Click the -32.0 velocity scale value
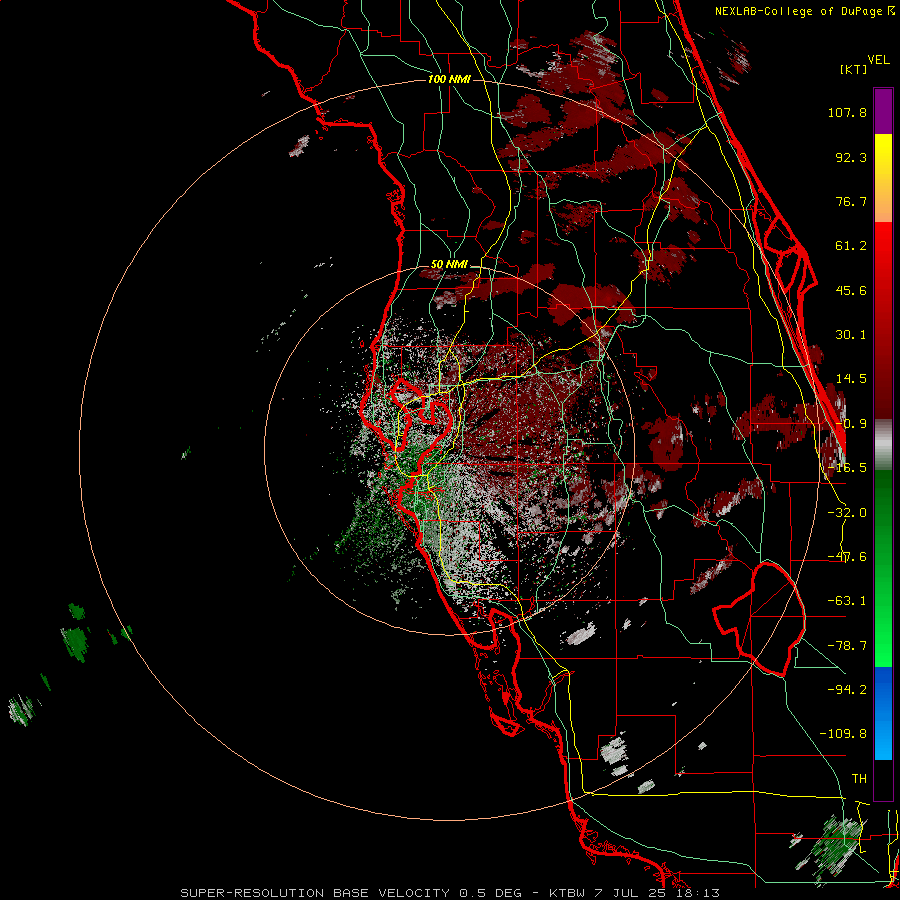Screen dimensions: 900x900 [x=847, y=513]
